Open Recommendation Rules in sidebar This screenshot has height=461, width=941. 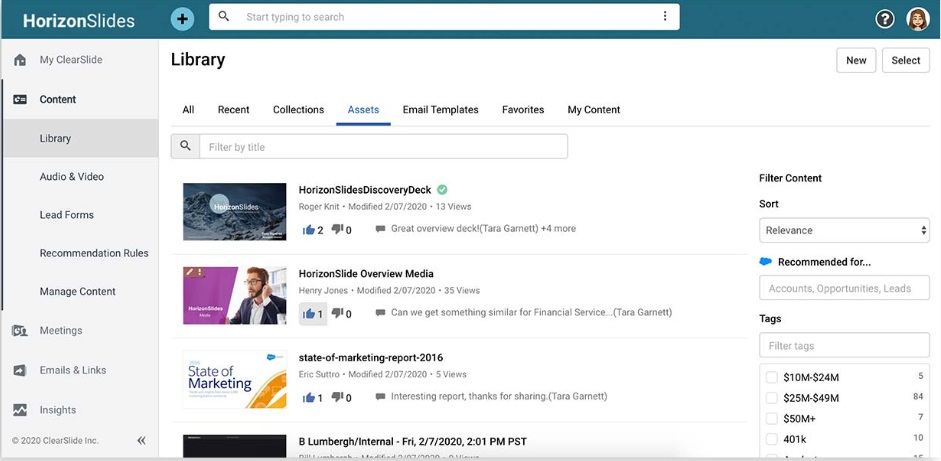click(94, 253)
